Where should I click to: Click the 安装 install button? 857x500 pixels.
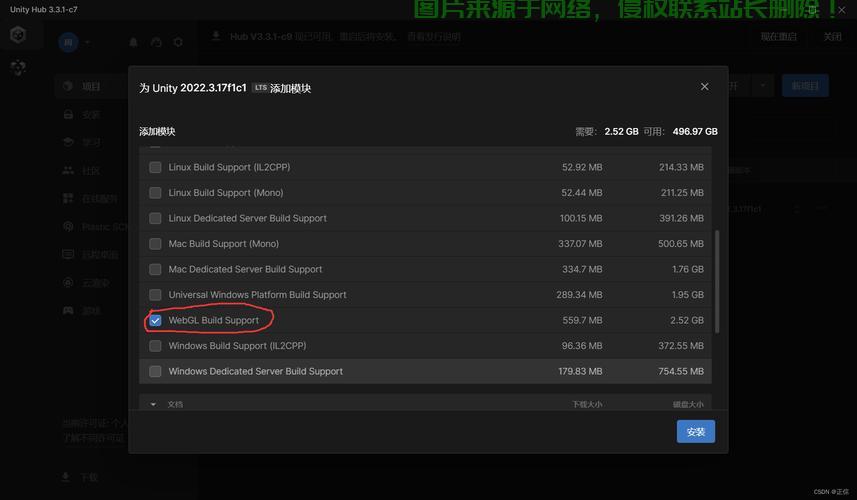[x=695, y=432]
